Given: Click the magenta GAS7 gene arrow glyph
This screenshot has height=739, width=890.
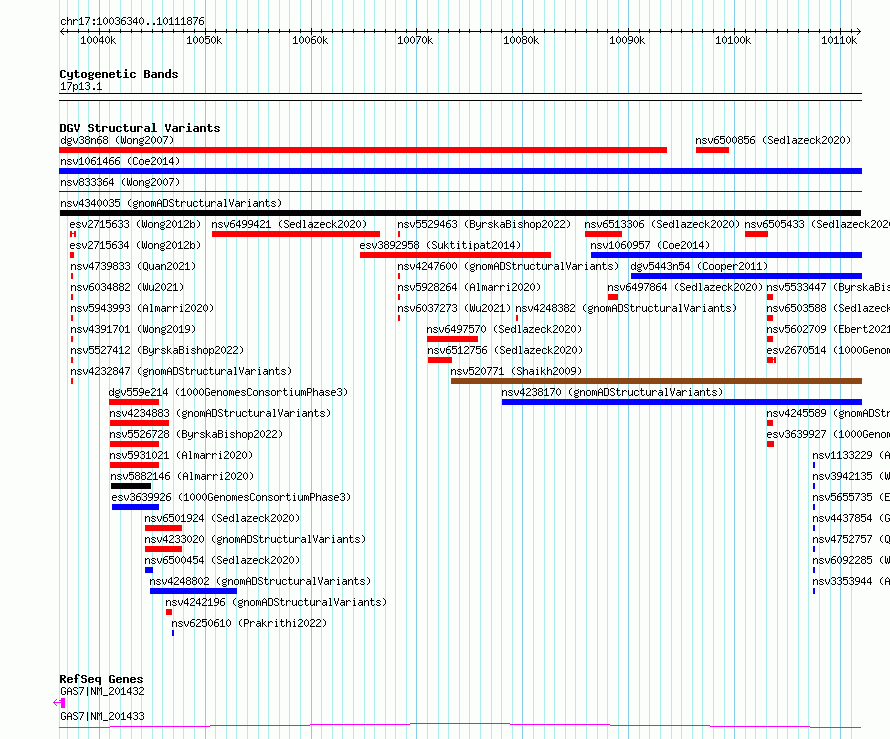Looking at the screenshot, I should (58, 703).
